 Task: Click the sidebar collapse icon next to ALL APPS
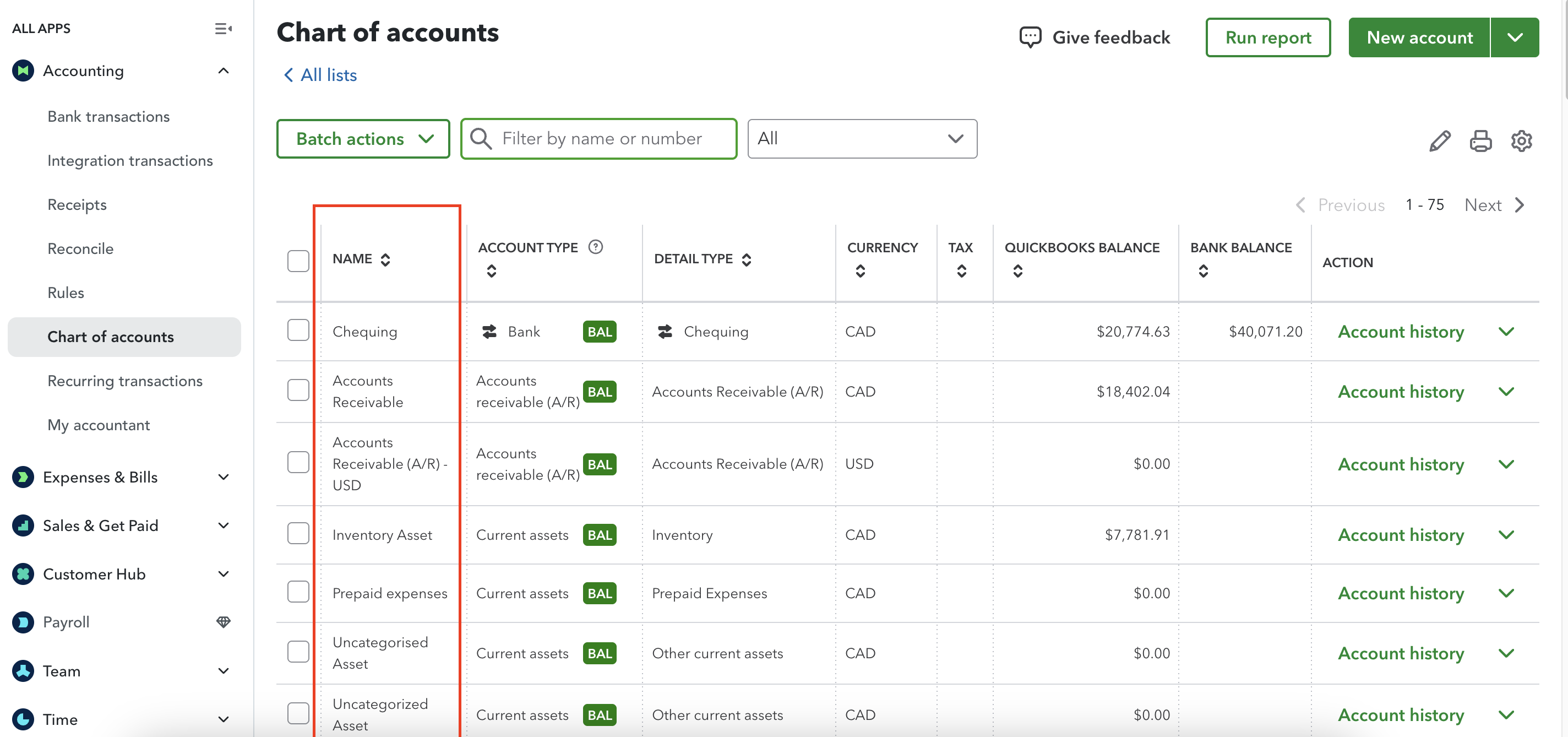tap(223, 28)
